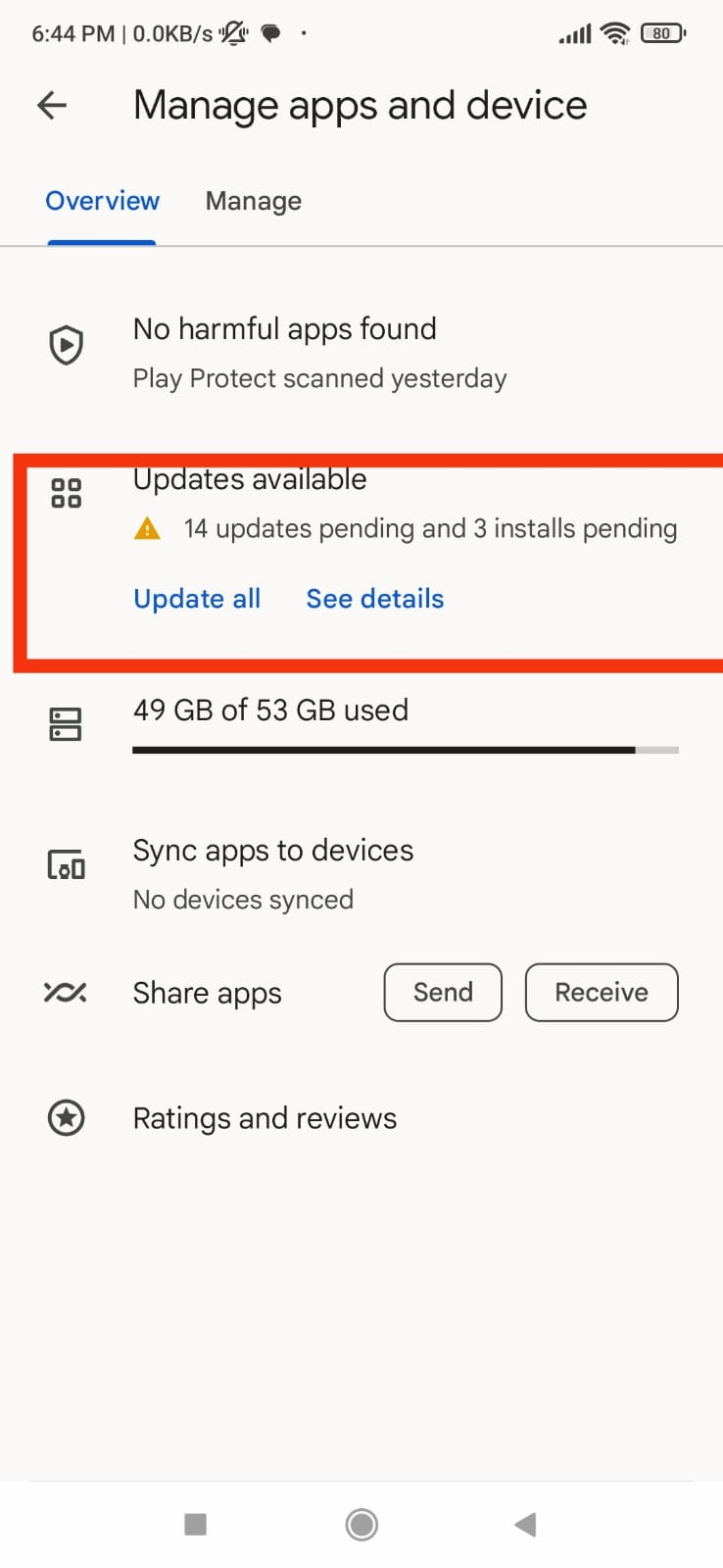Open No harmful apps found entry
Screen dimensions: 723x1568
click(285, 329)
